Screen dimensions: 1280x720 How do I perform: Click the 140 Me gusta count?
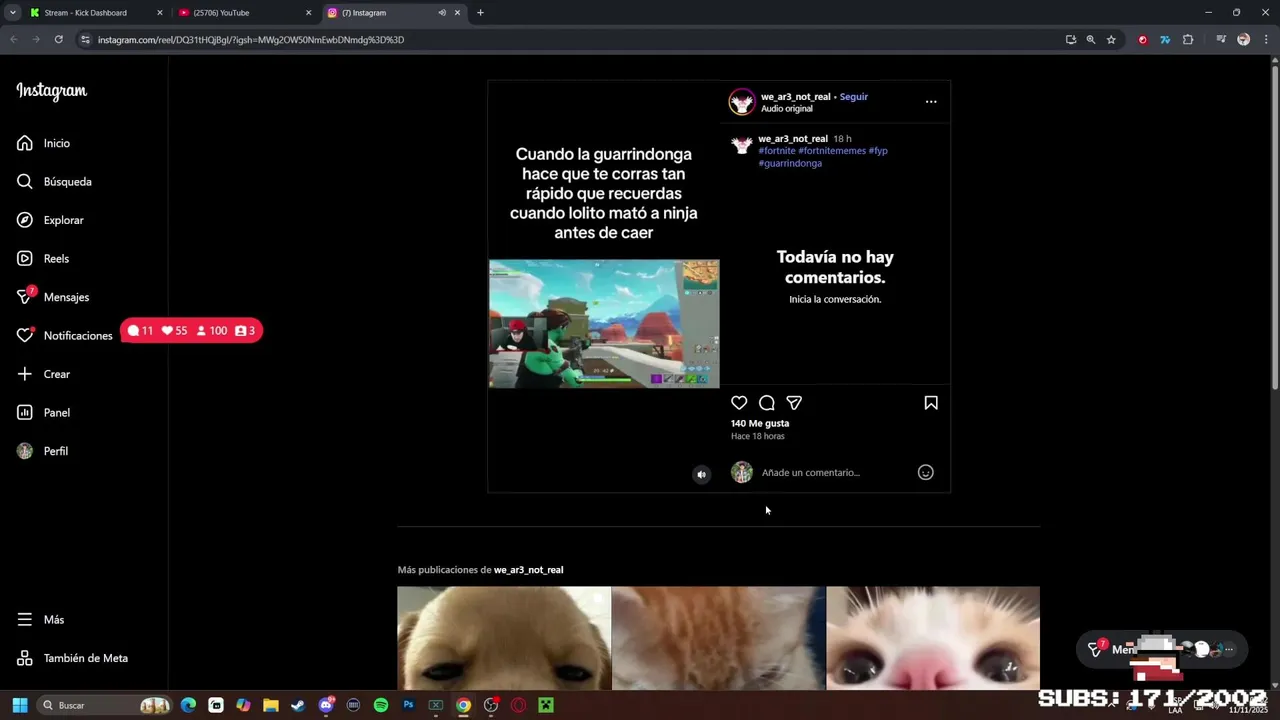760,424
